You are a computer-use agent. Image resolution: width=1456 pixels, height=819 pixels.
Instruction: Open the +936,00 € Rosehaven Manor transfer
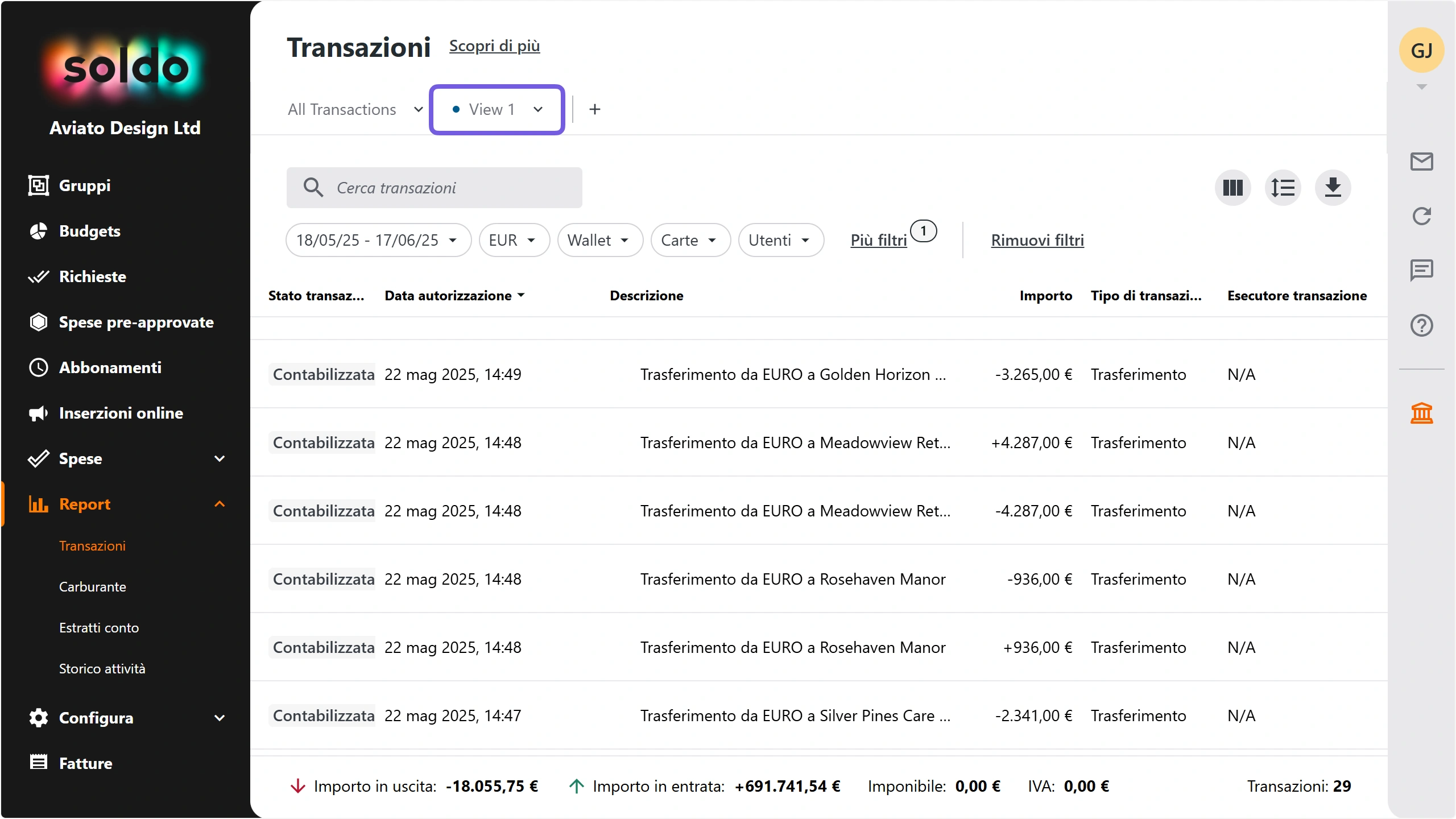point(819,647)
